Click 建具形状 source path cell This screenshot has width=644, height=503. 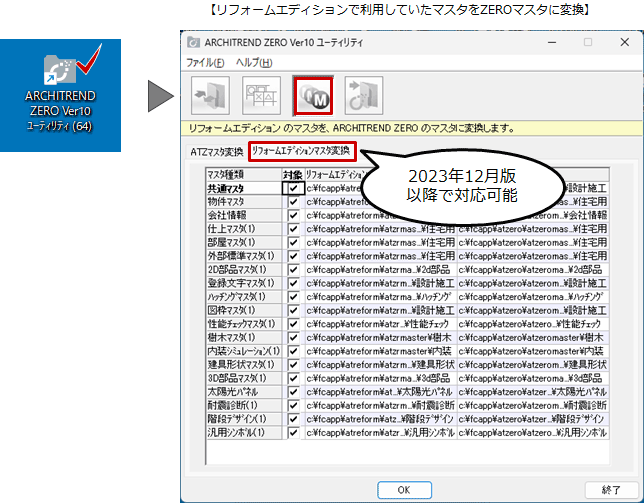click(x=381, y=365)
